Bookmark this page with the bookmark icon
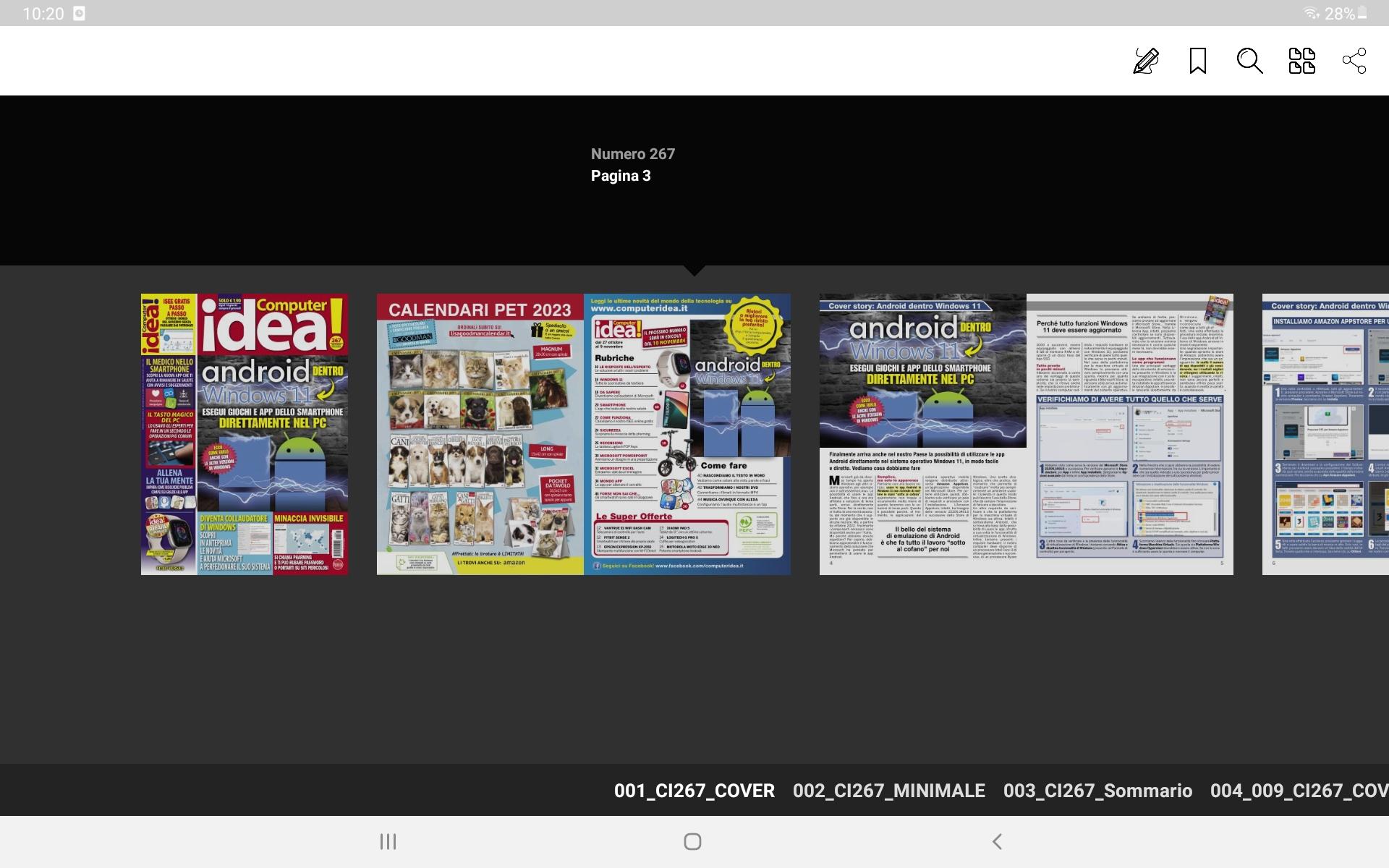Viewport: 1389px width, 868px height. (1198, 61)
